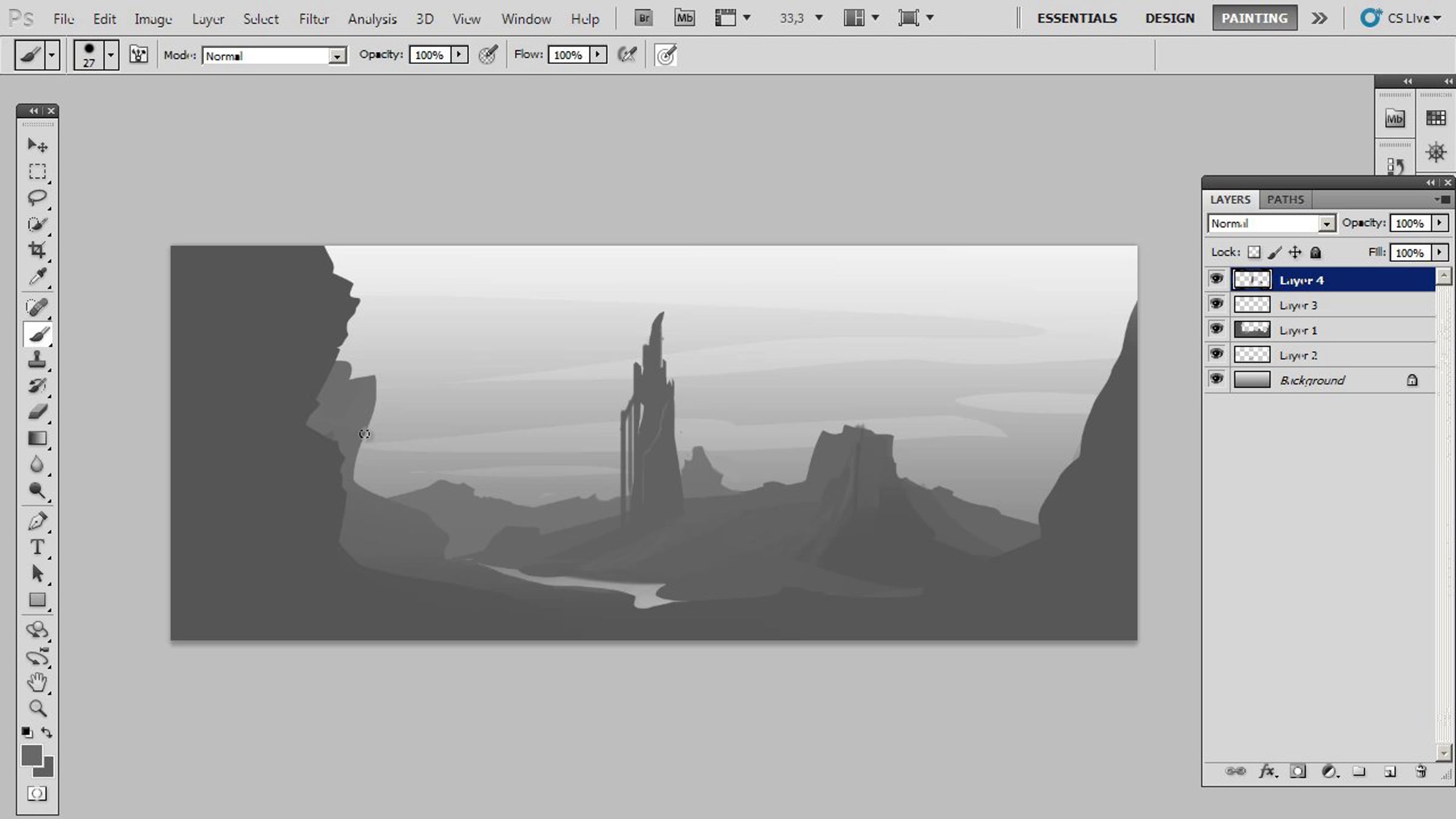Select the Clone Stamp tool

click(37, 360)
